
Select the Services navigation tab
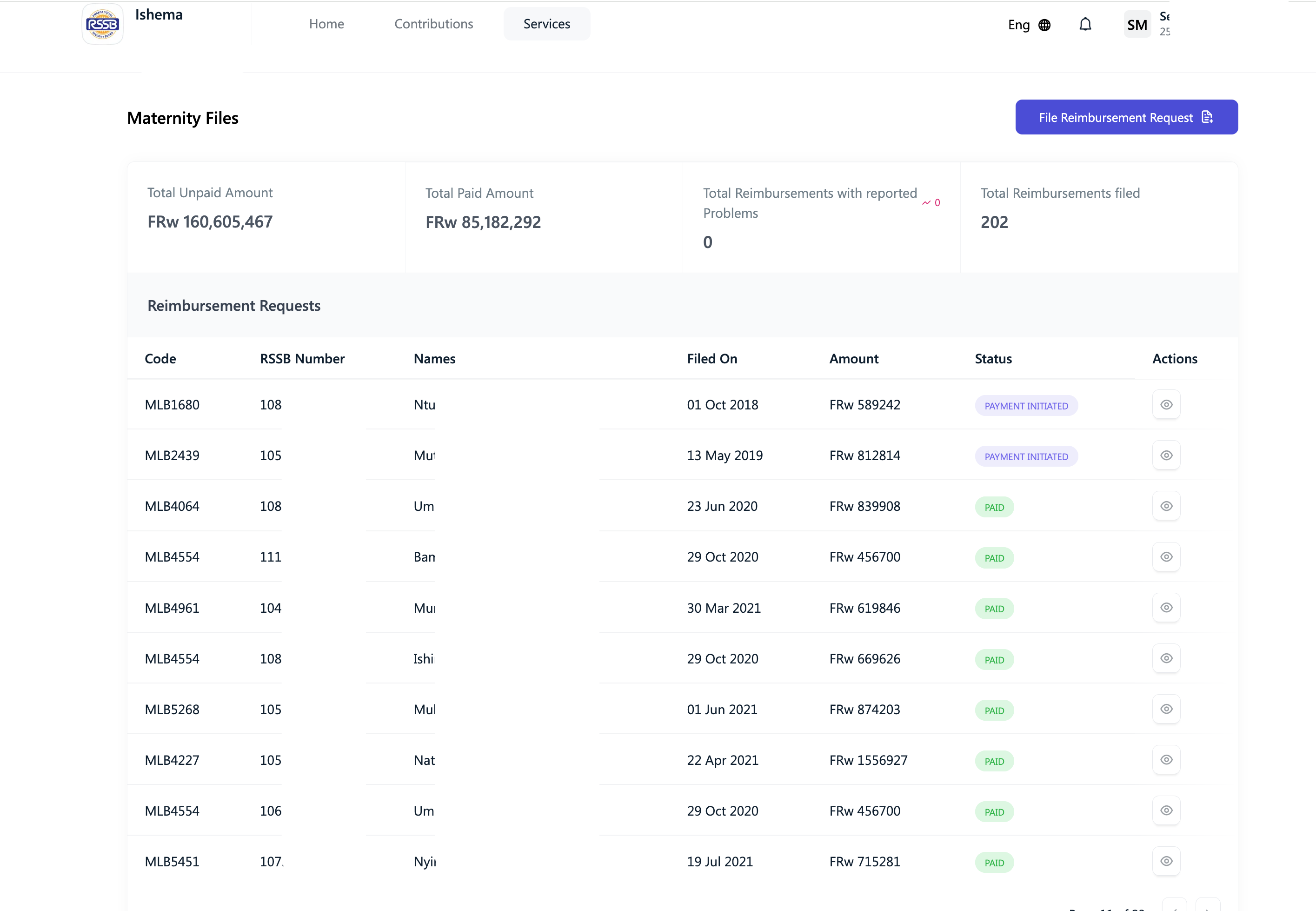click(546, 24)
